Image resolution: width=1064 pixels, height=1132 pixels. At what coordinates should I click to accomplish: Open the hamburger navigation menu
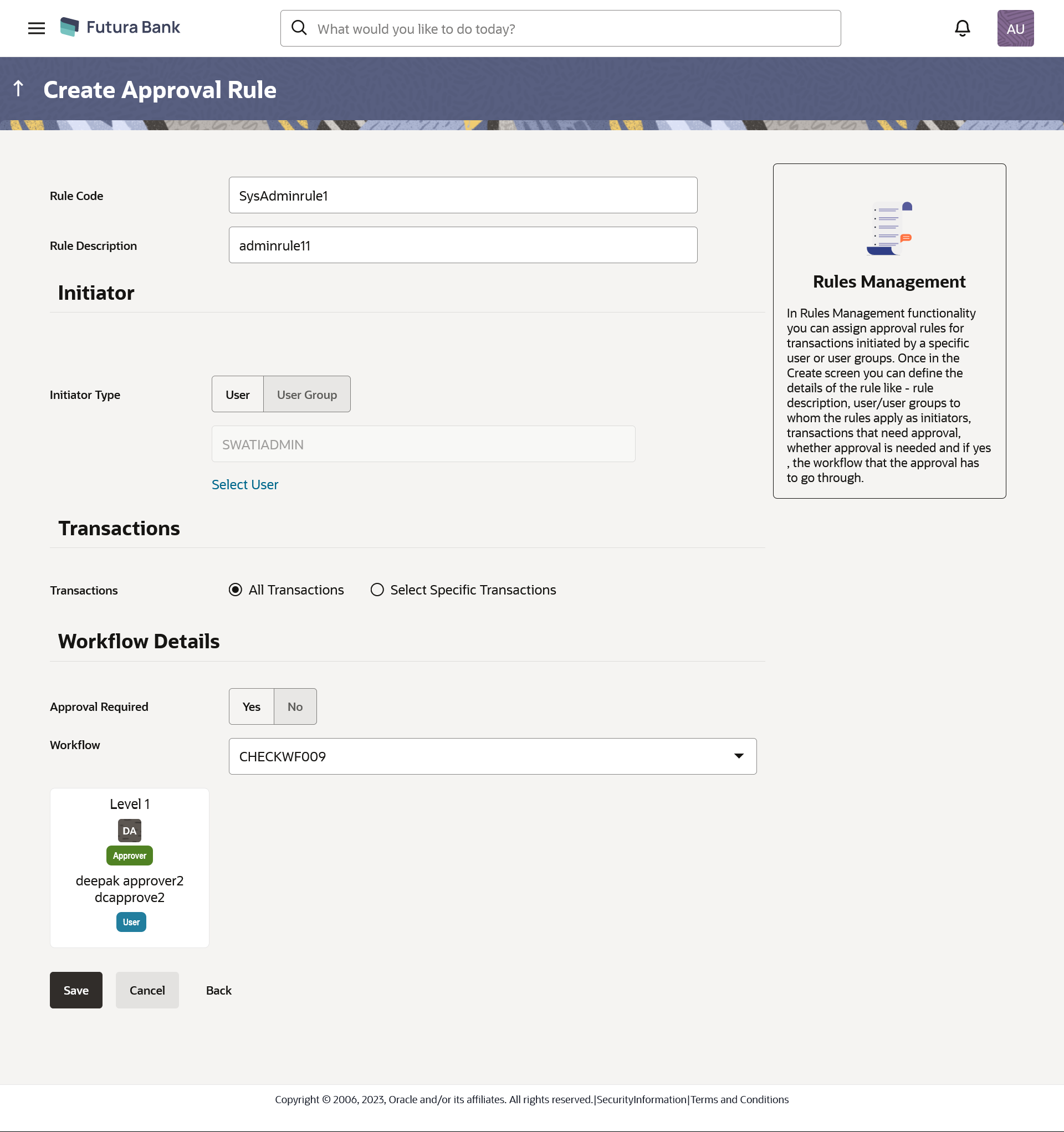pos(37,28)
